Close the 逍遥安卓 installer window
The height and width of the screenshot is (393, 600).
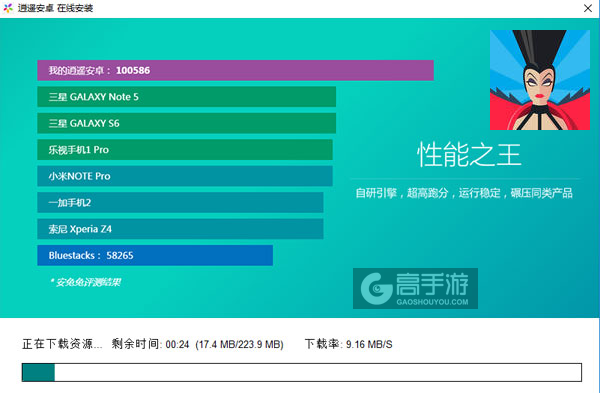(588, 8)
